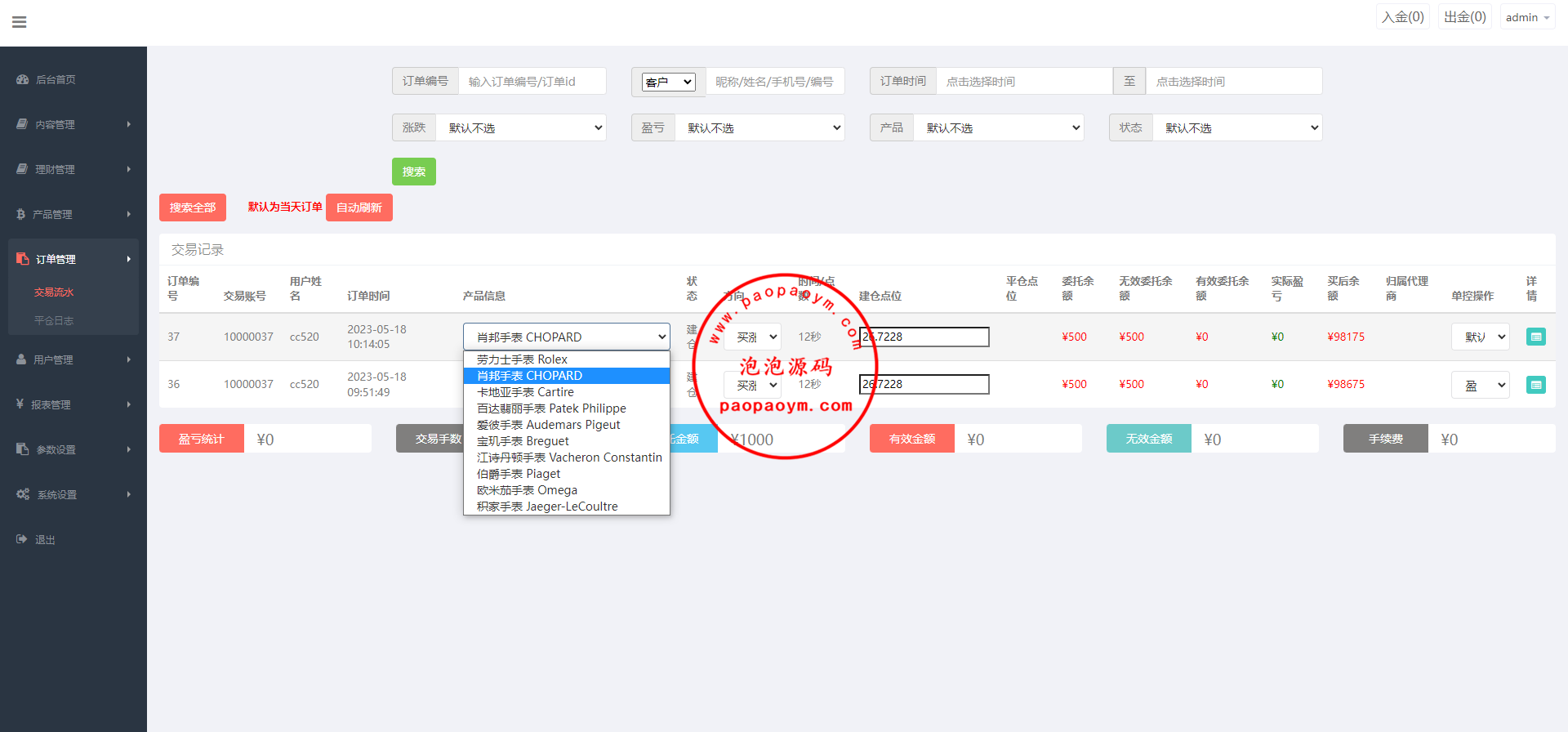This screenshot has width=1568, height=732.
Task: Click the hamburger menu icon
Action: tap(20, 22)
